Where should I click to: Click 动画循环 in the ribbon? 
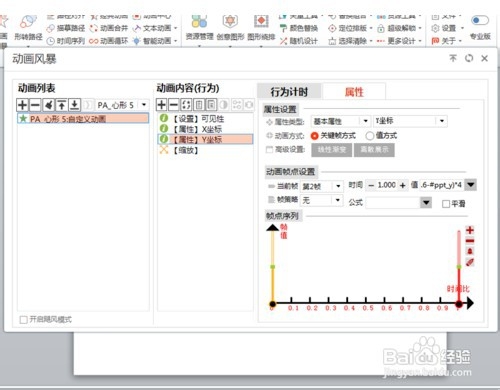109,41
